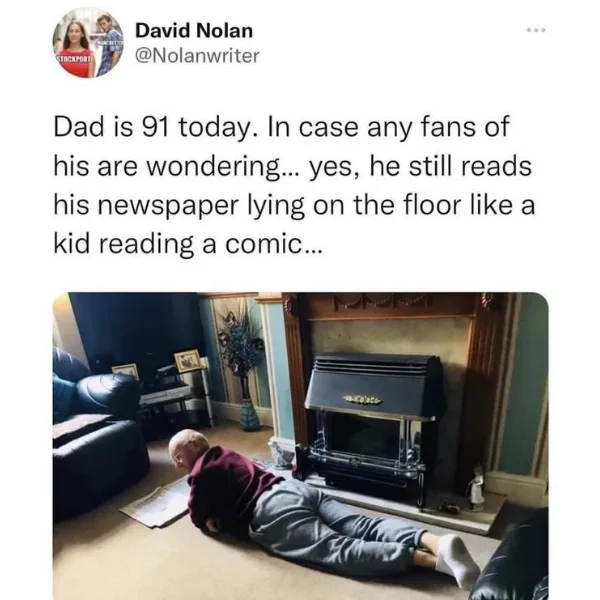Open David Nolan's profile picture
The height and width of the screenshot is (600, 600).
point(88,43)
